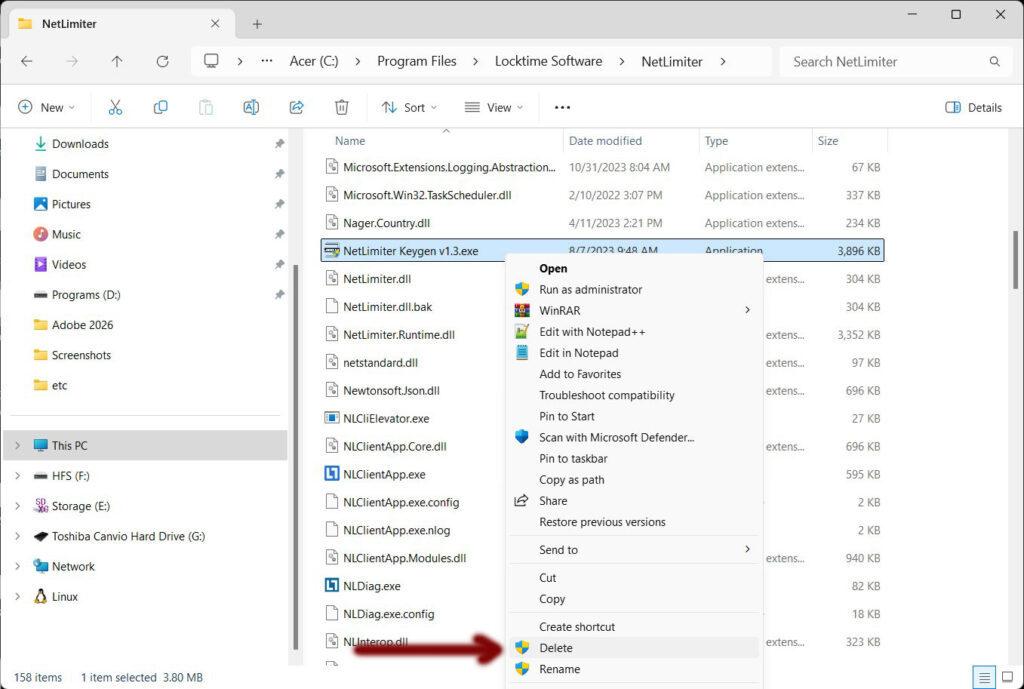Switch to large thumbnails view in status bar
Image resolution: width=1024 pixels, height=689 pixels.
point(1007,678)
